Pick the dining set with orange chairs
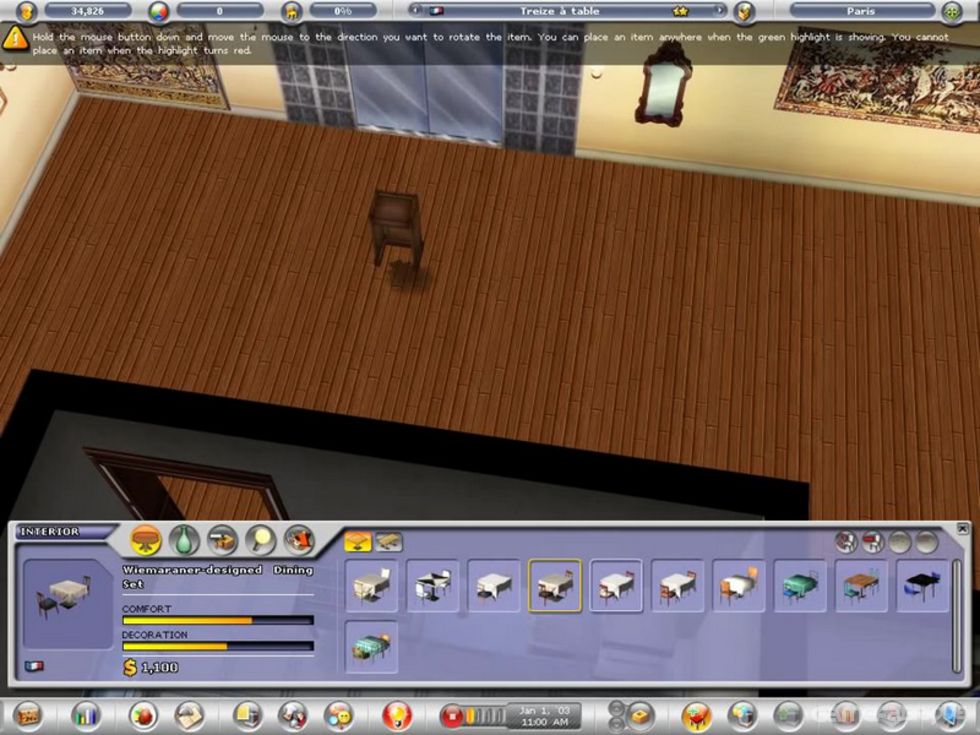This screenshot has width=980, height=735. pyautogui.click(x=739, y=586)
